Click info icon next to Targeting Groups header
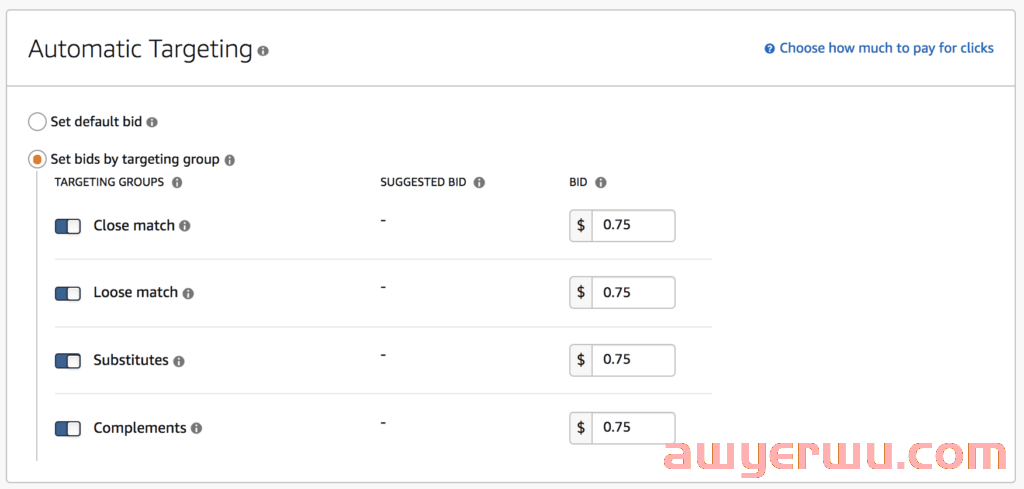This screenshot has height=489, width=1024. tap(177, 183)
